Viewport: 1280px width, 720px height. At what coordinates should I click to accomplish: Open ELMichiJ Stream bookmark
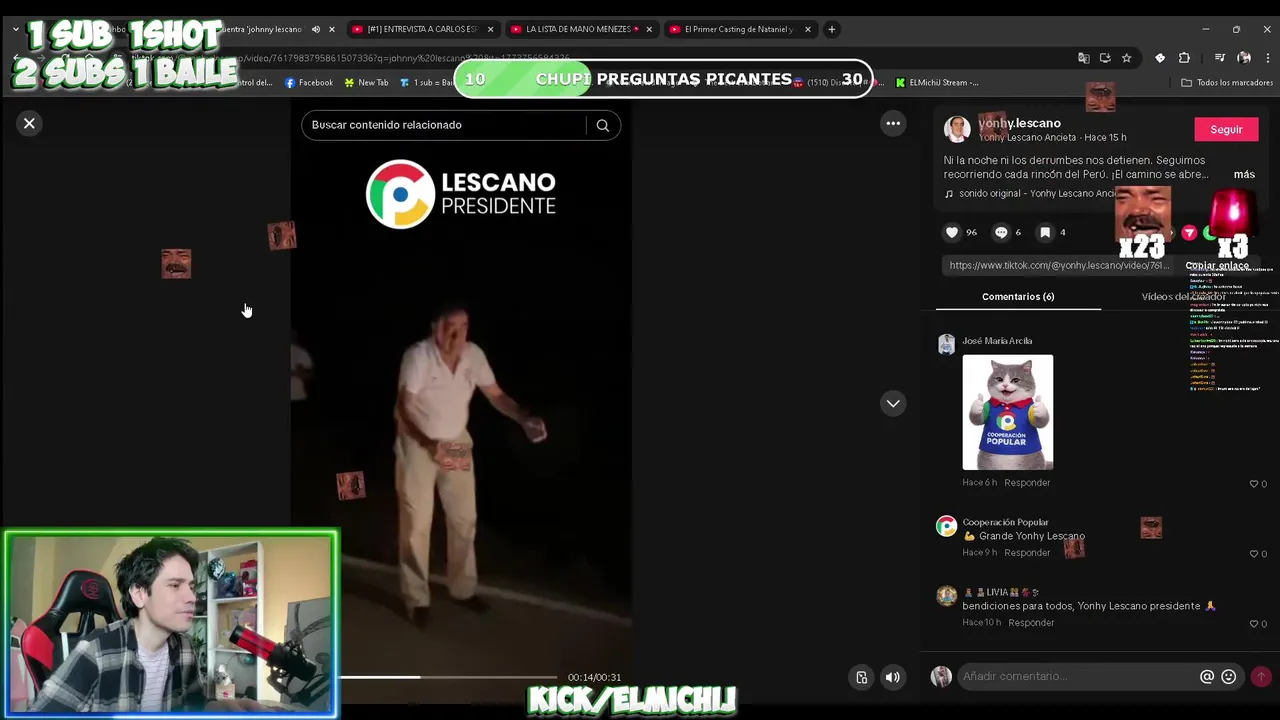tap(937, 82)
